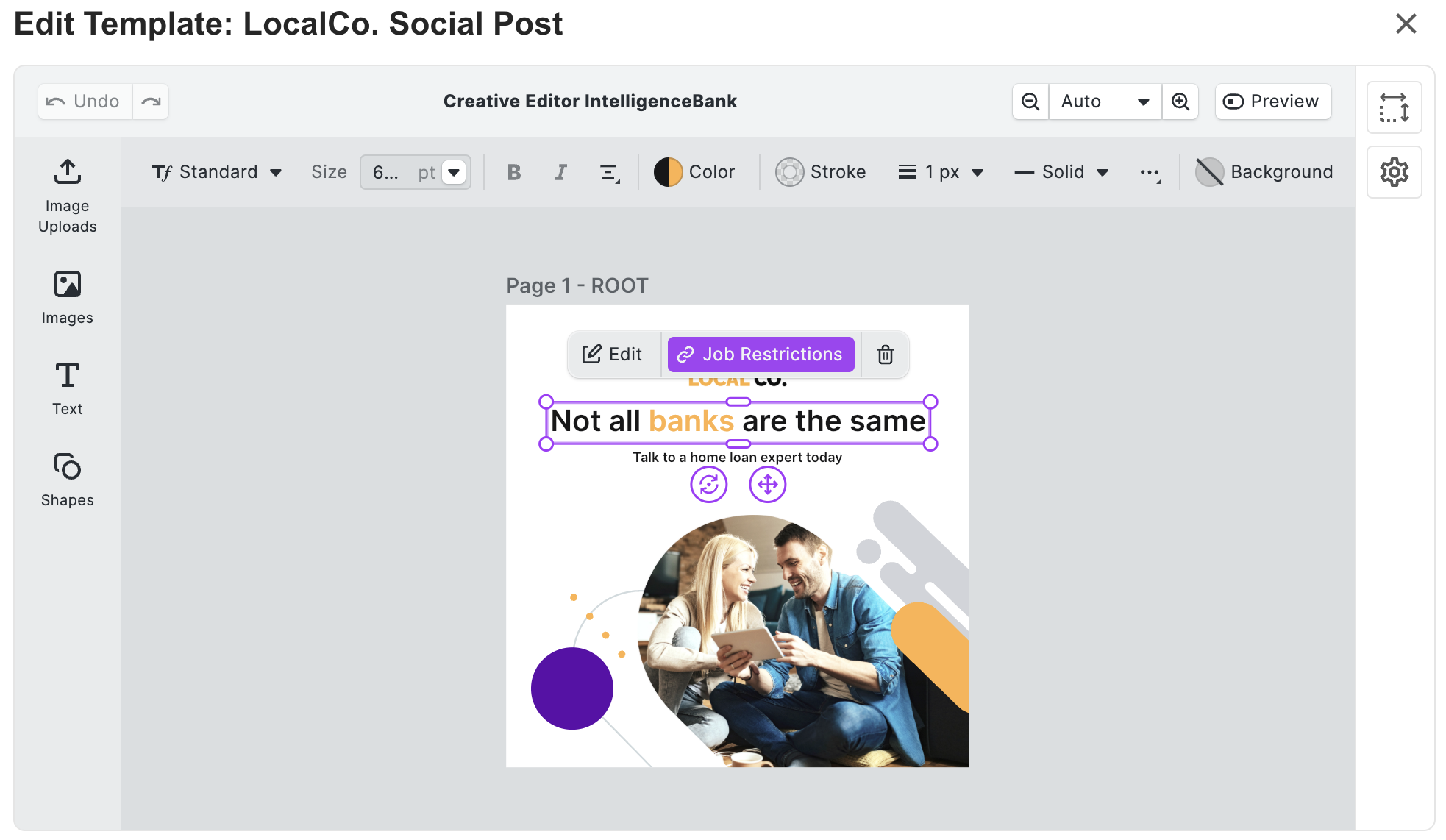Click the page resize icon

1394,108
